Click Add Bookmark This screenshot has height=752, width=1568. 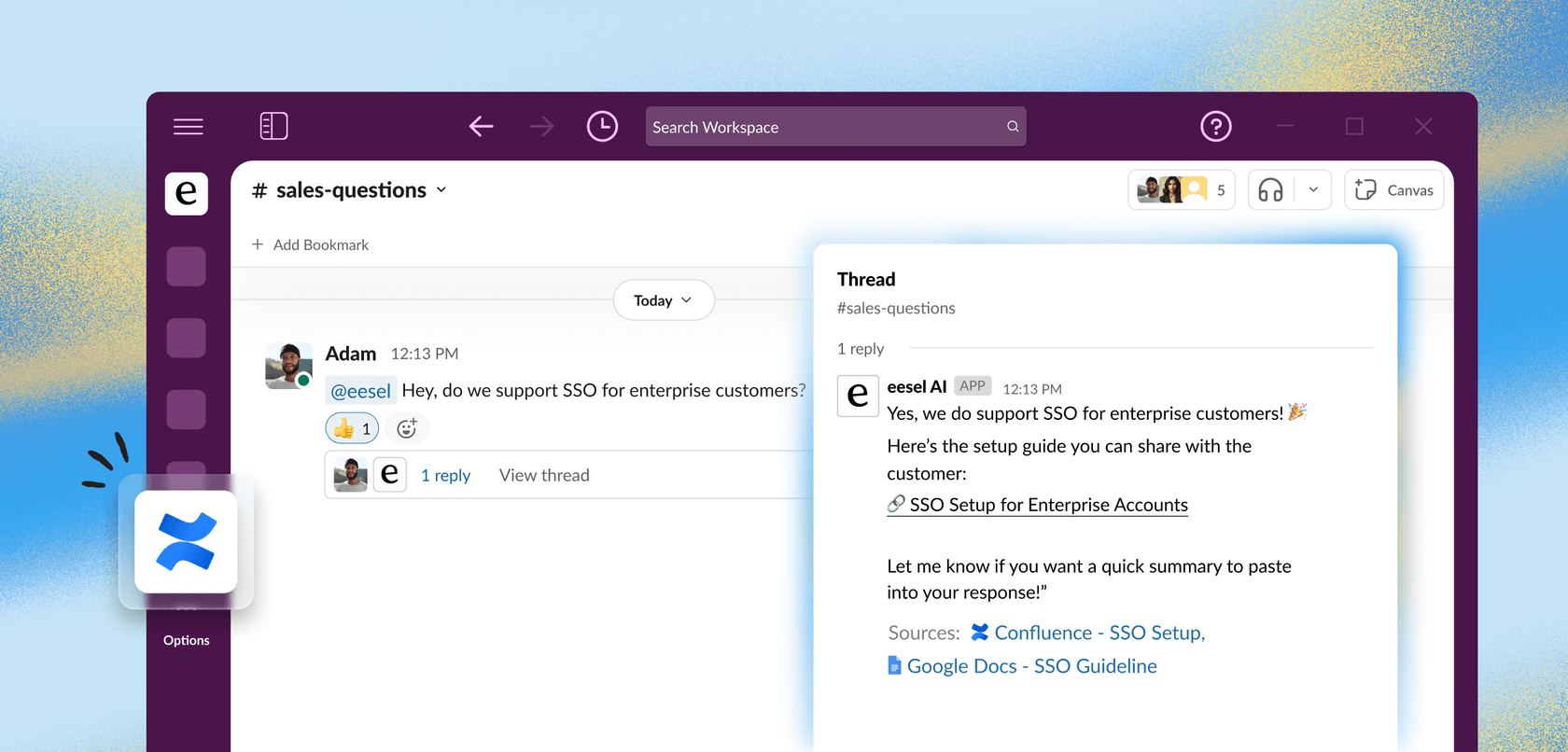point(311,244)
